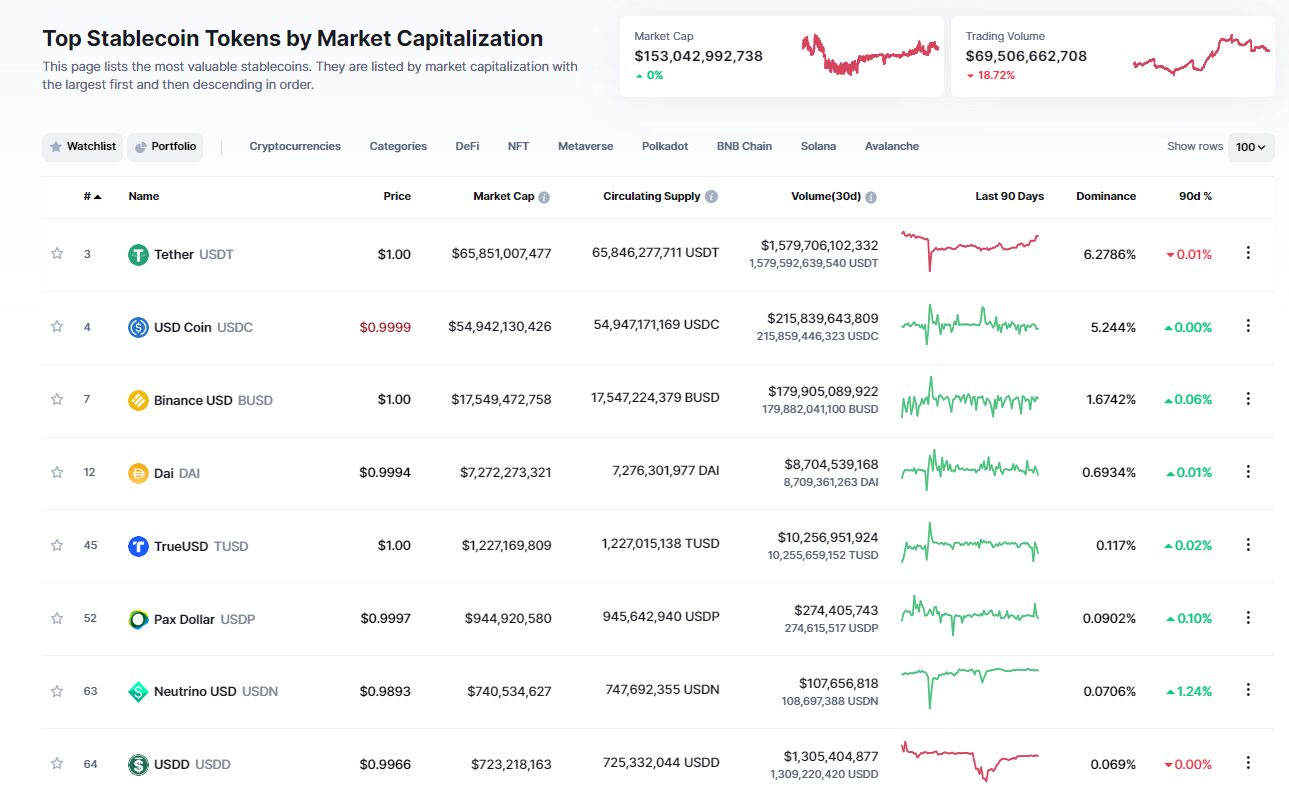Favorite Binance USD with the star
1289x798 pixels.
point(57,399)
